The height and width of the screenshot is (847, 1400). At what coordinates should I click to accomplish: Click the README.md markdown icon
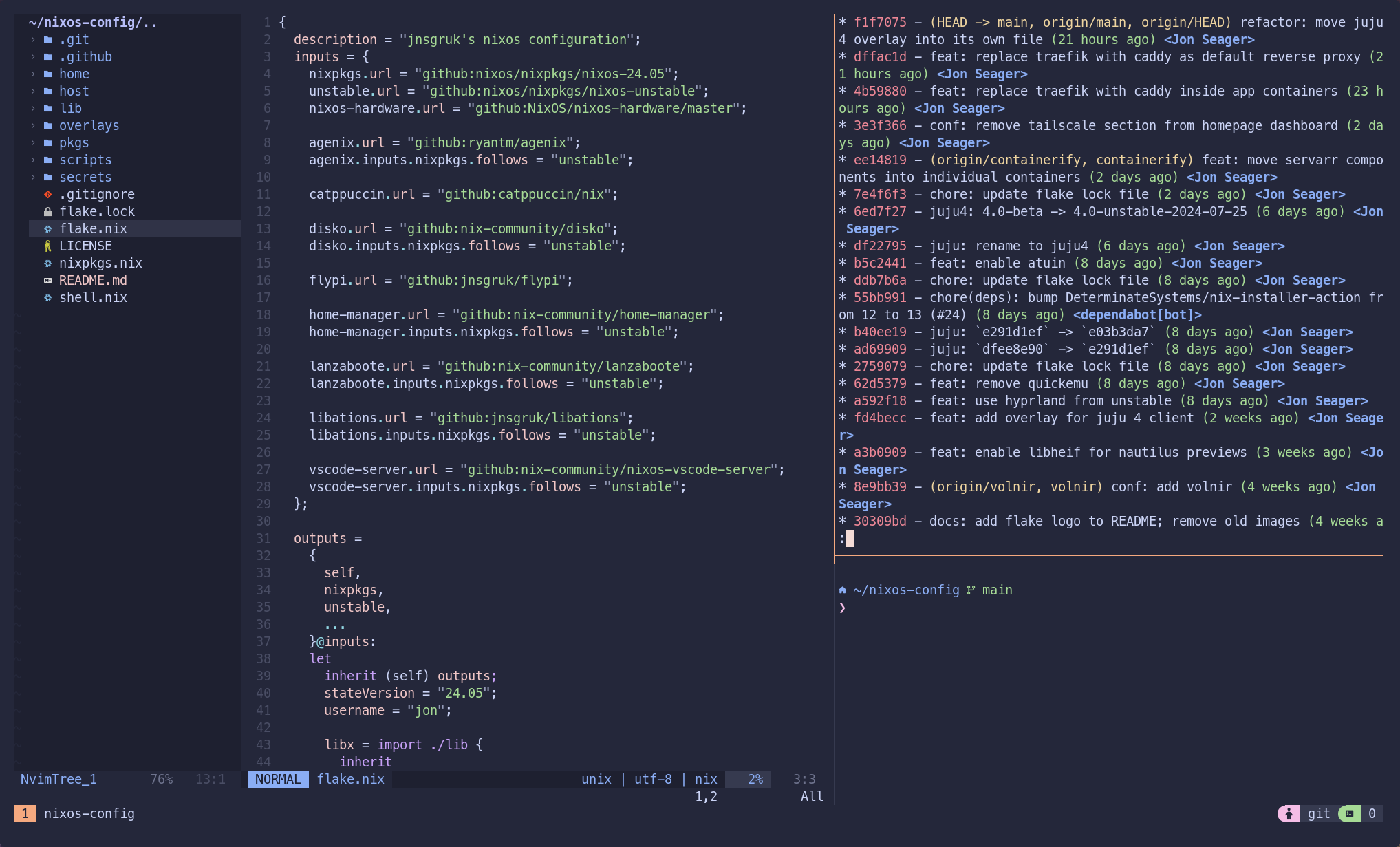tap(47, 281)
